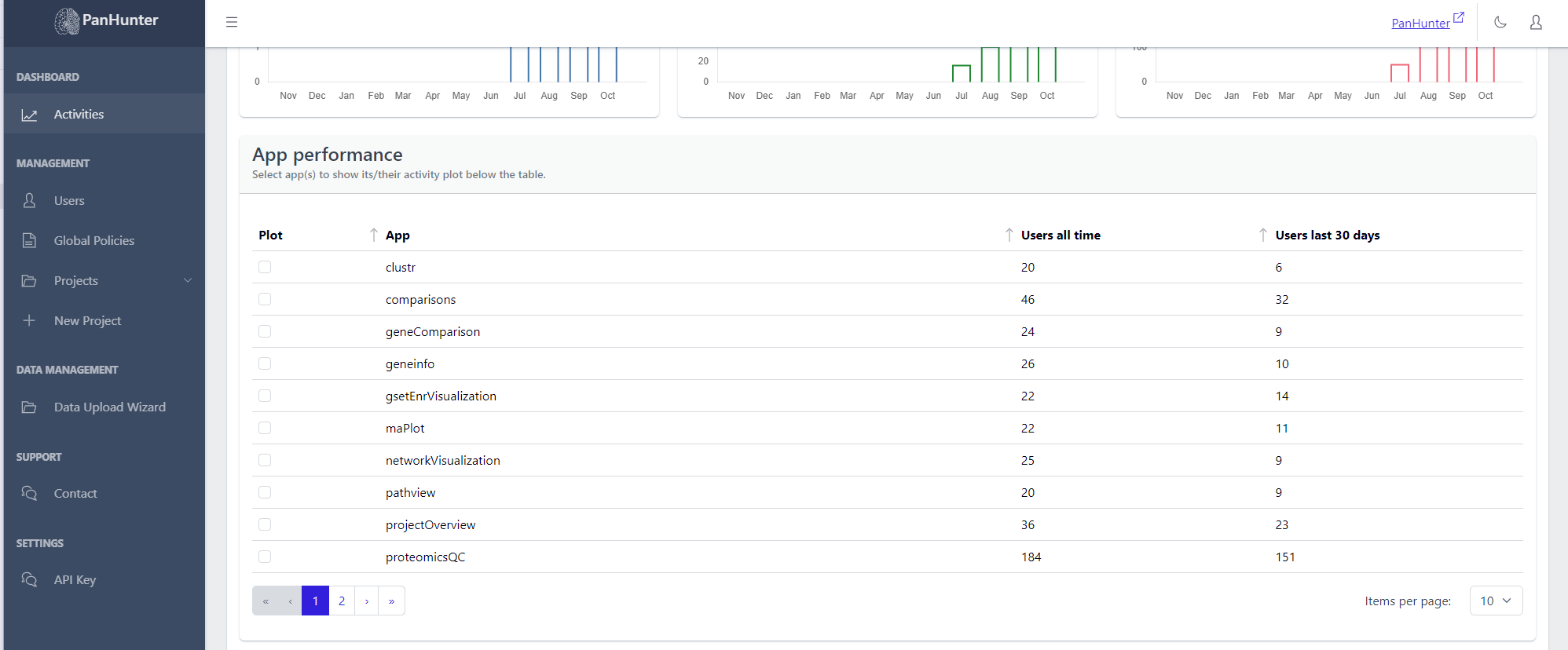The image size is (1568, 650).
Task: Open Users management page
Action: point(69,201)
